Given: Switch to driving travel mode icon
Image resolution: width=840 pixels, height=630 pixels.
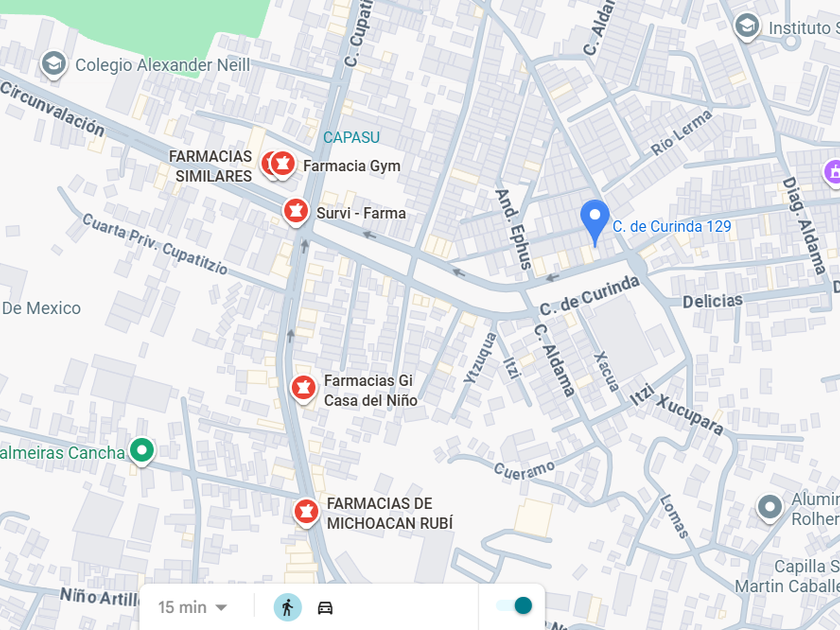Looking at the screenshot, I should coord(325,608).
